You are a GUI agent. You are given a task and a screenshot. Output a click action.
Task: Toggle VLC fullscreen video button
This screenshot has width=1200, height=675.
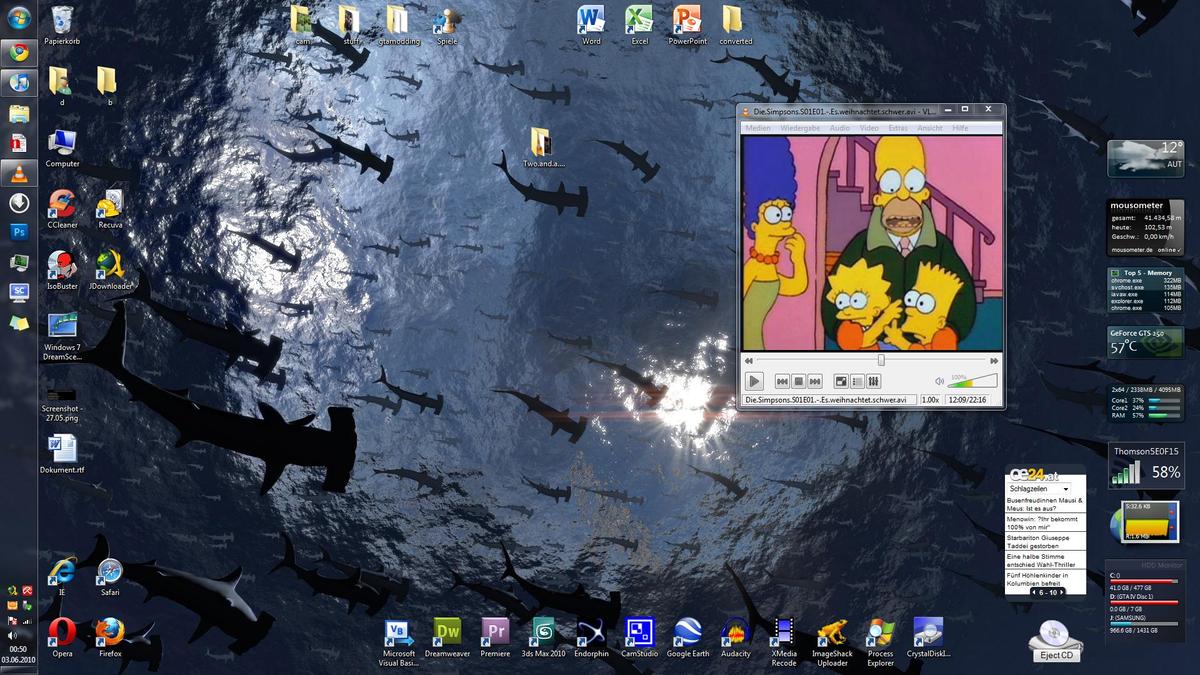pyautogui.click(x=841, y=381)
